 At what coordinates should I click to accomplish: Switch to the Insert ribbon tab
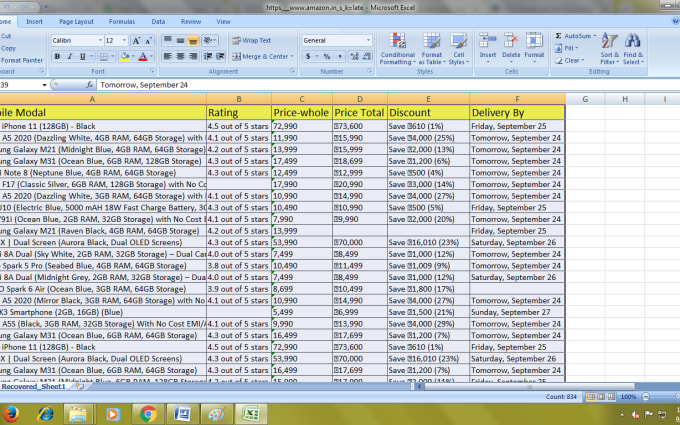pos(34,22)
